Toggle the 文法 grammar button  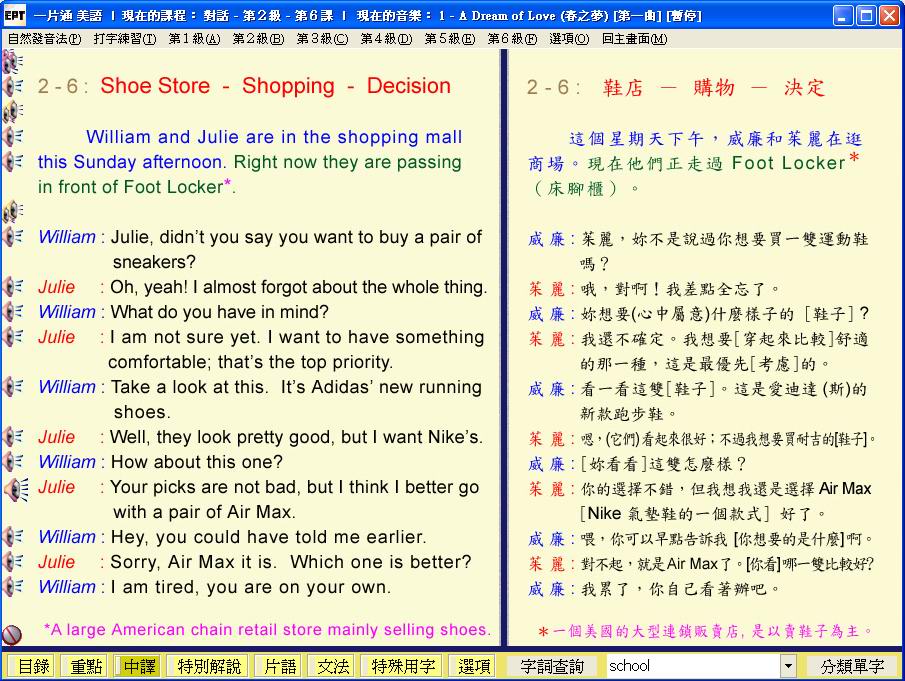tap(333, 666)
